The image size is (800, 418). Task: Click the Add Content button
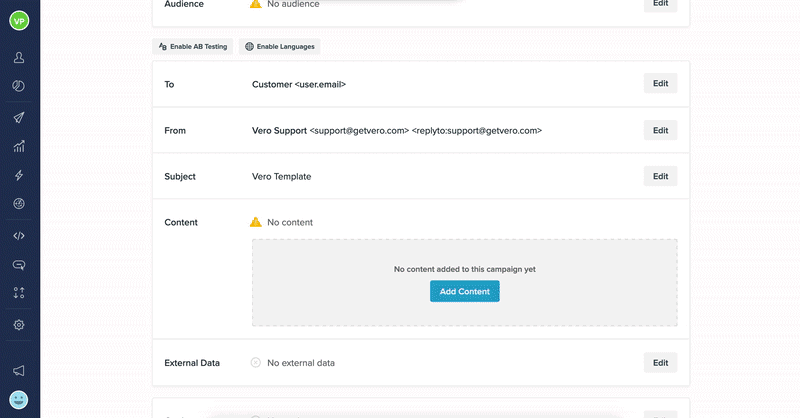tap(465, 291)
